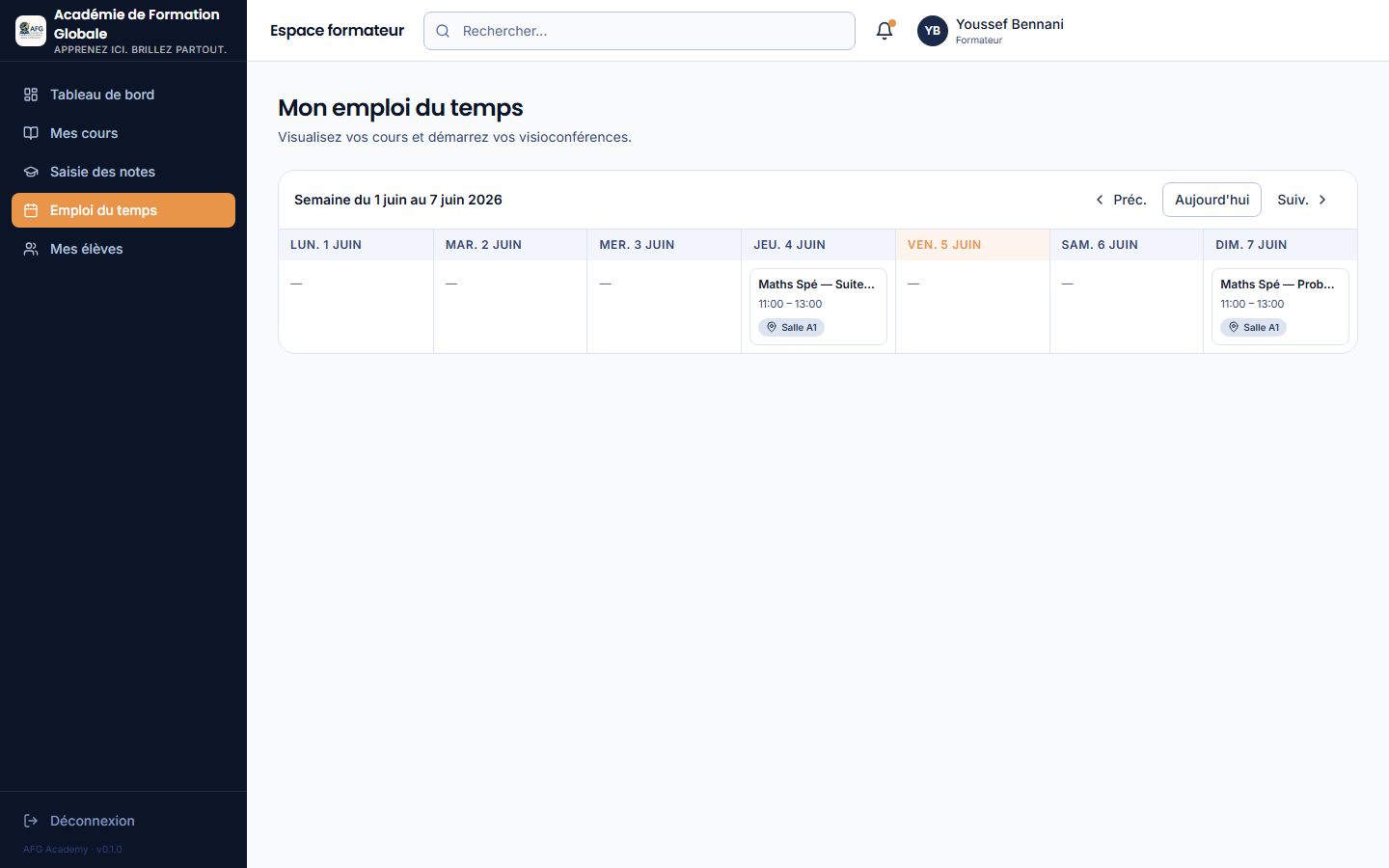
Task: Click the YB user avatar
Action: (x=933, y=31)
